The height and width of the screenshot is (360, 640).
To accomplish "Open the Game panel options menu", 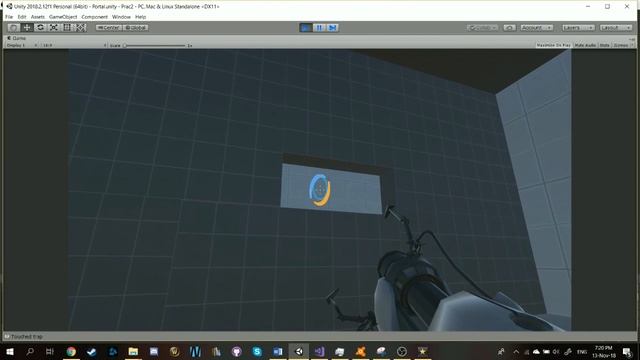I will (632, 39).
